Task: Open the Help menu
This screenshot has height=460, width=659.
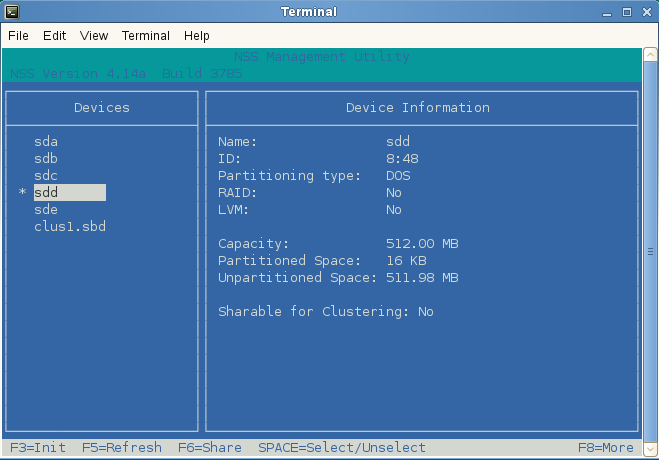Action: tap(196, 36)
